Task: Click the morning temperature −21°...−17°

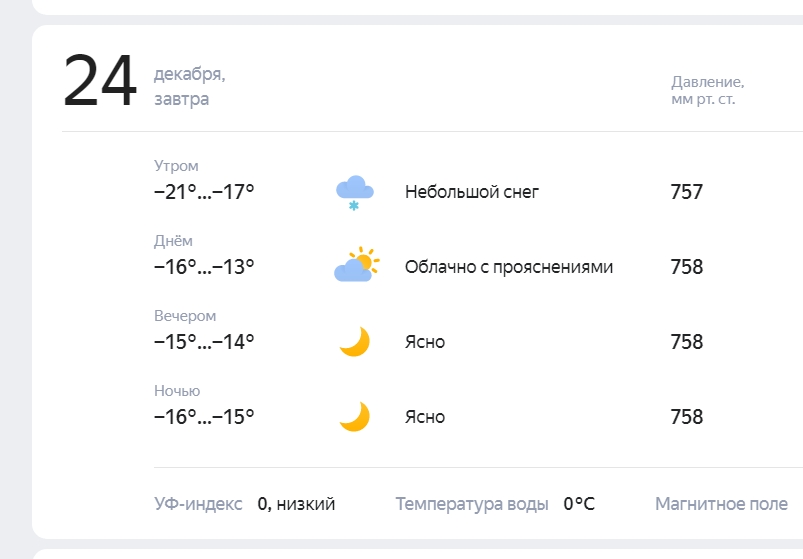Action: point(204,192)
